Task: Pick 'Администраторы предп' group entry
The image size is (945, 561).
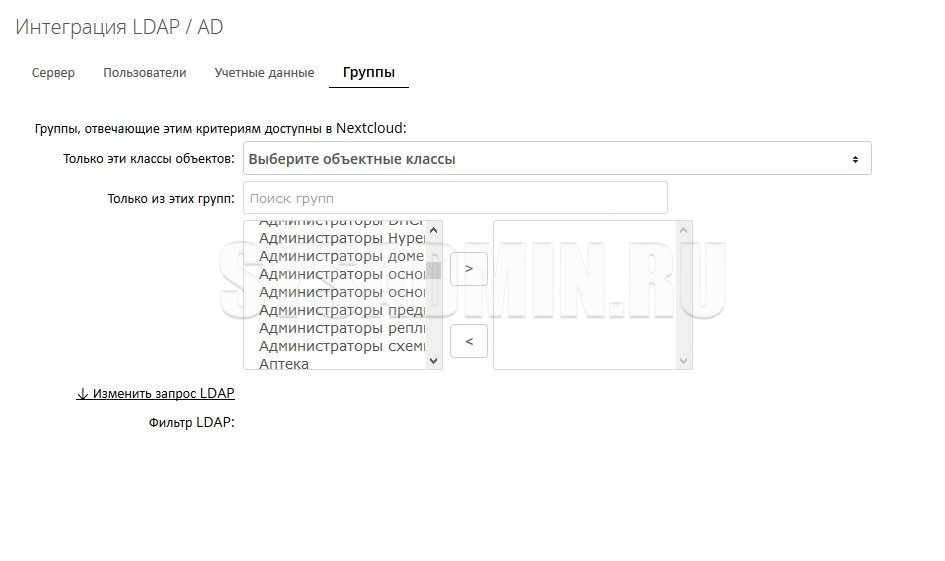Action: pos(341,310)
